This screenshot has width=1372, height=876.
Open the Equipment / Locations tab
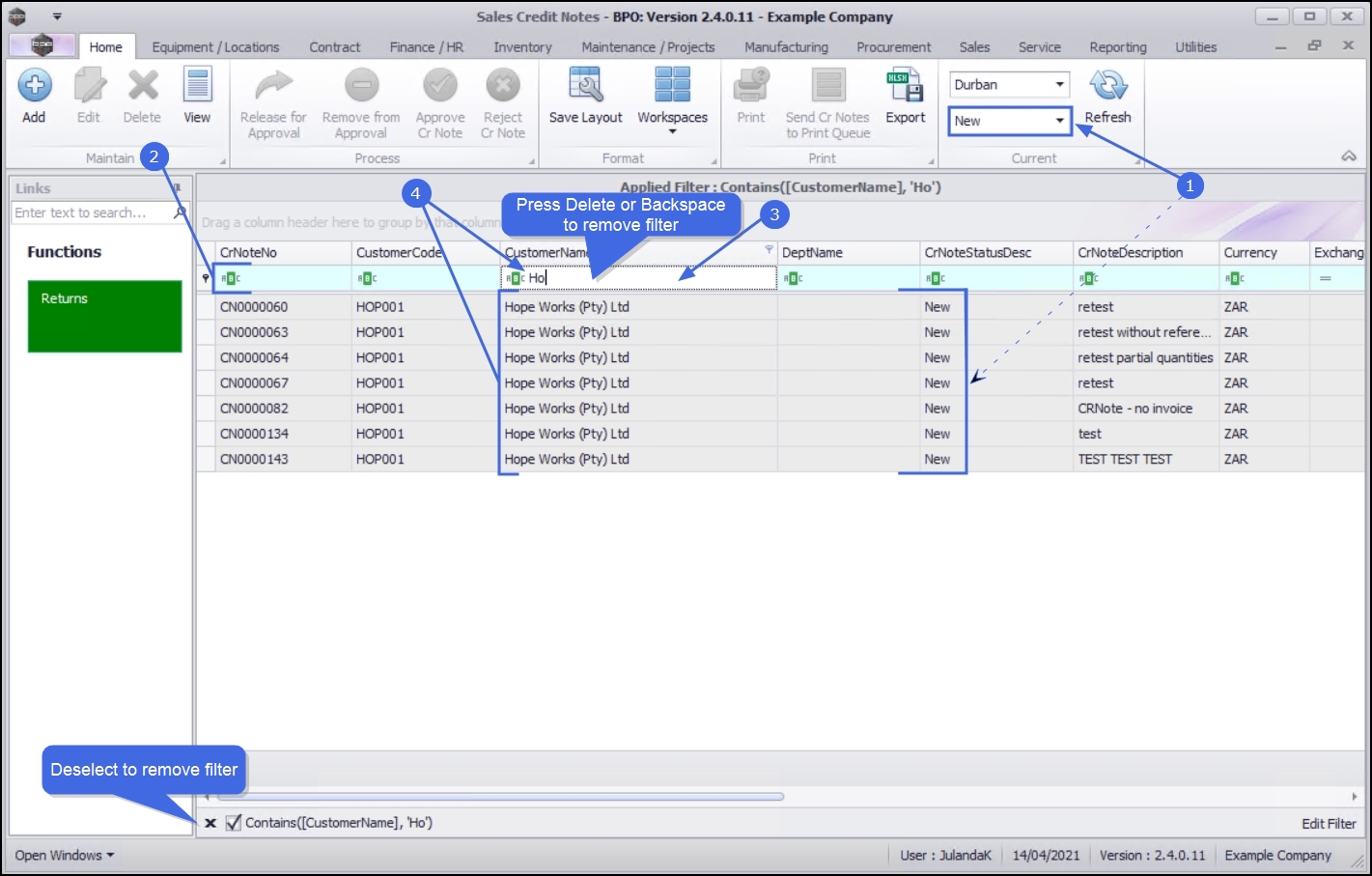[x=215, y=47]
